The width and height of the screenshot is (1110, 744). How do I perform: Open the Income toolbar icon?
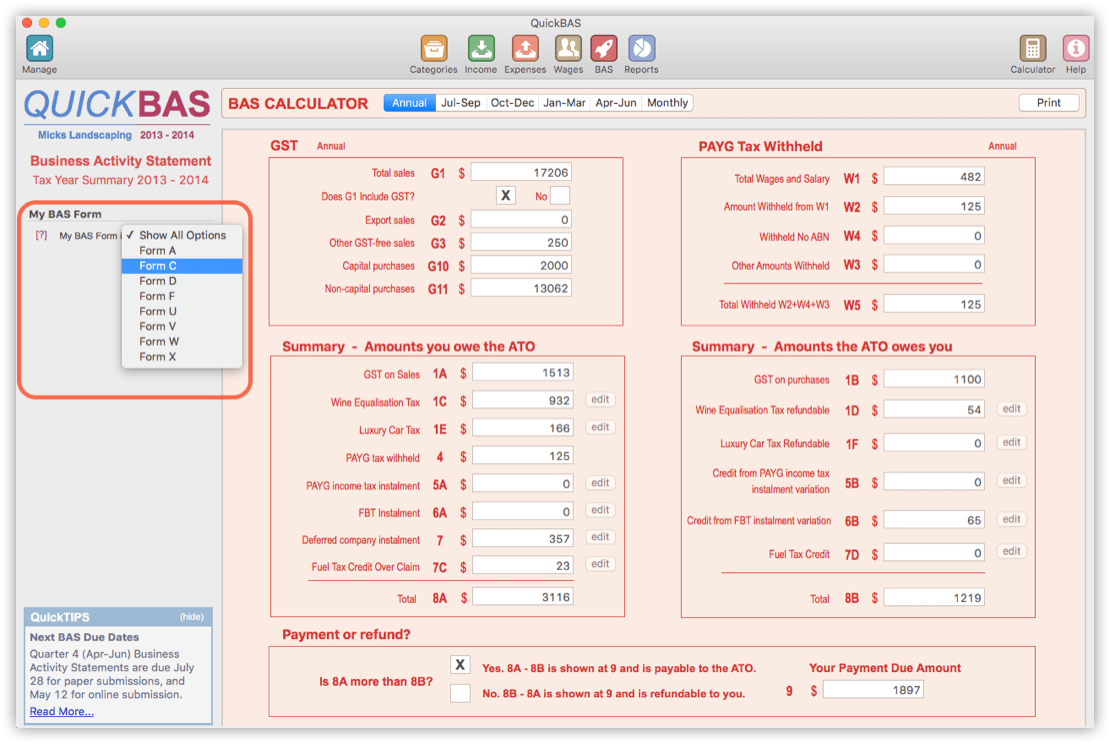coord(481,49)
